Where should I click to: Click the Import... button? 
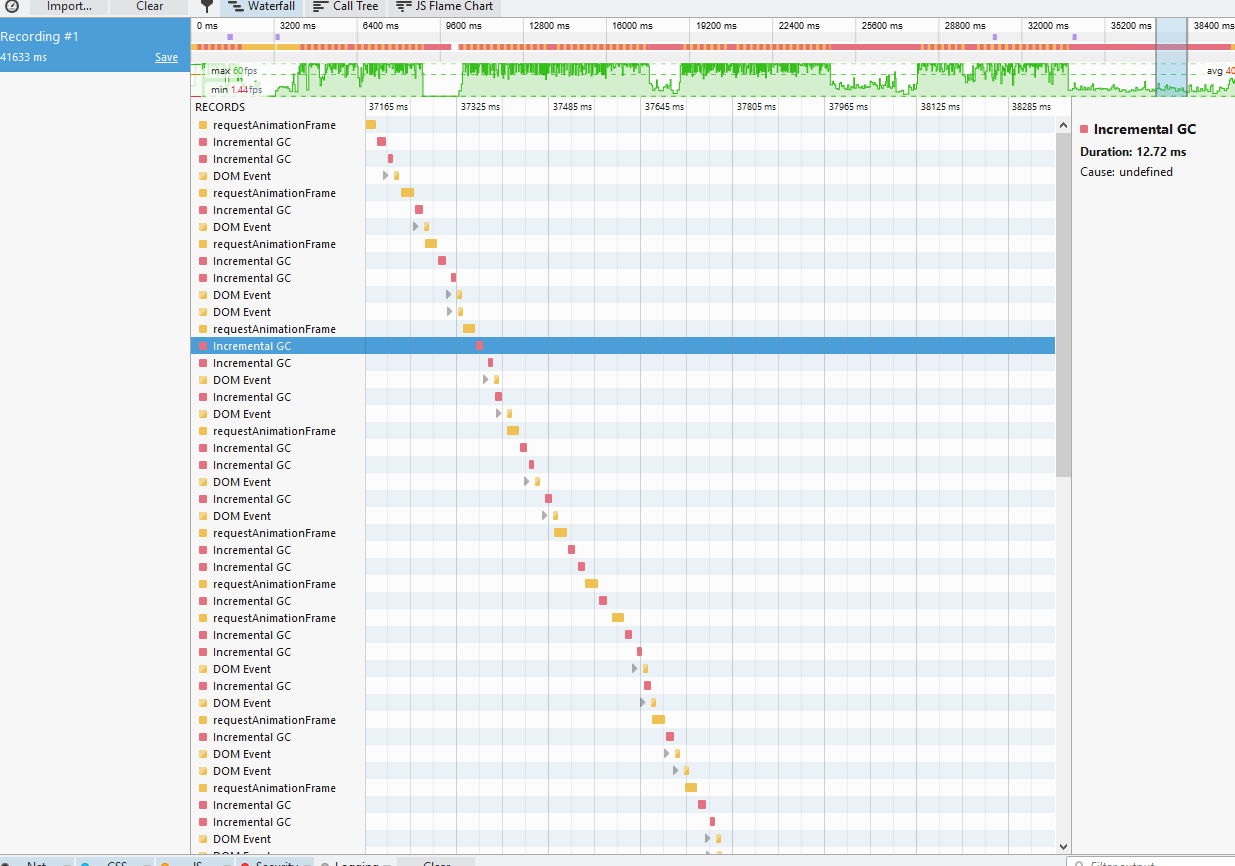tap(69, 6)
